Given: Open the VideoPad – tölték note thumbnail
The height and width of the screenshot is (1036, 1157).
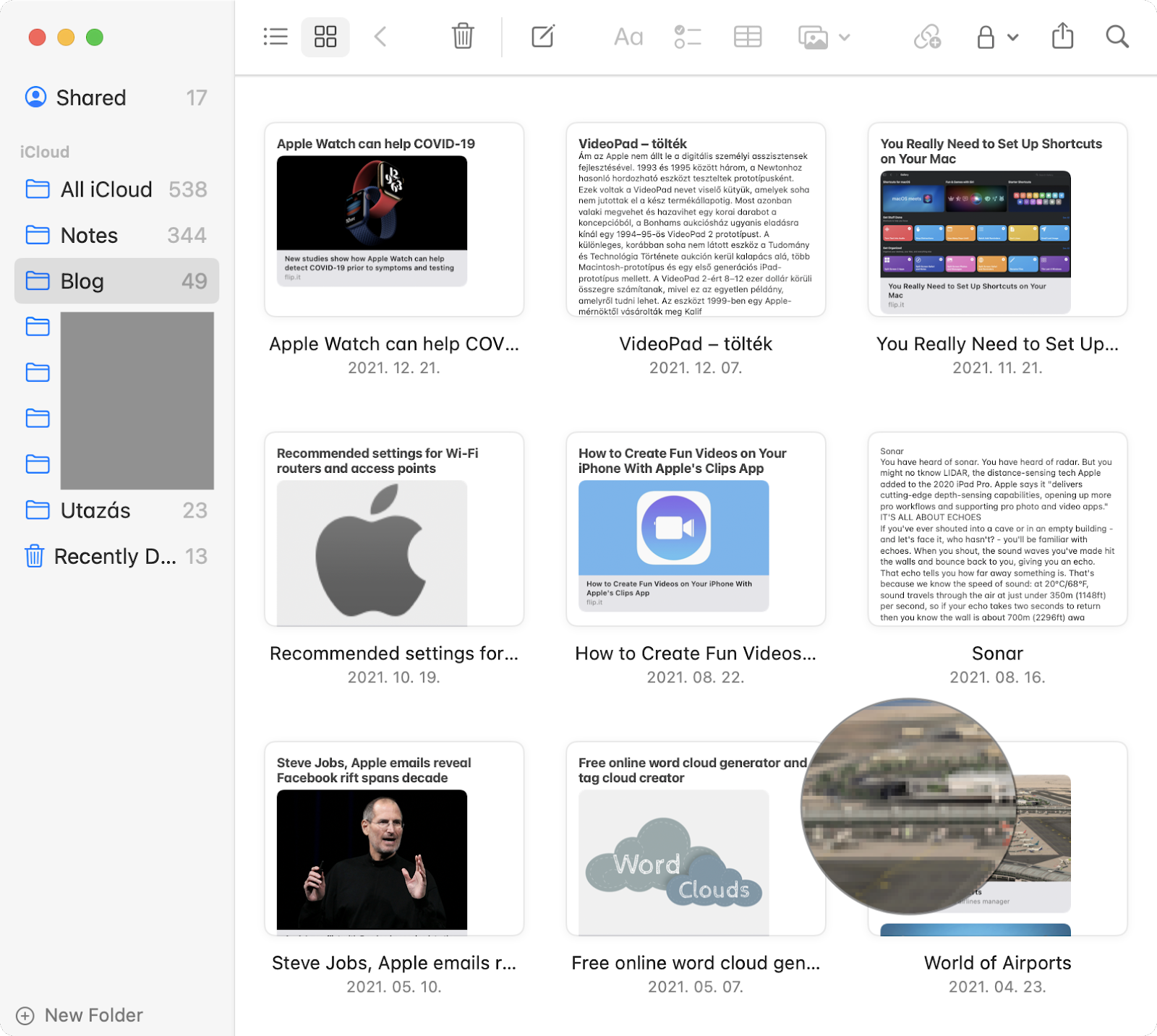Looking at the screenshot, I should (x=696, y=219).
